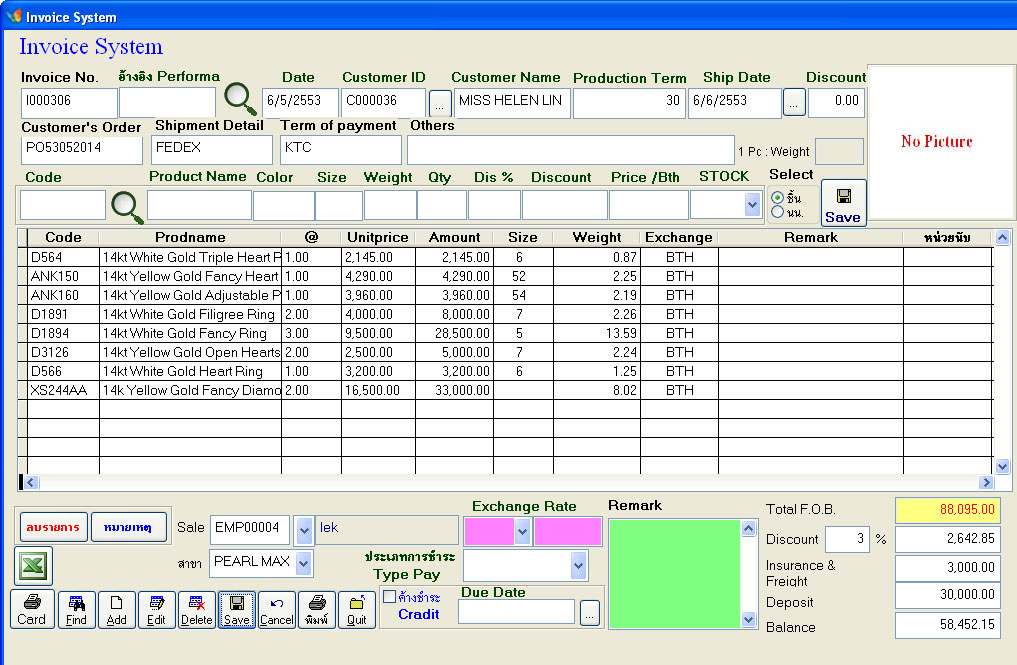Click the Invoice No. input field

coord(68,101)
